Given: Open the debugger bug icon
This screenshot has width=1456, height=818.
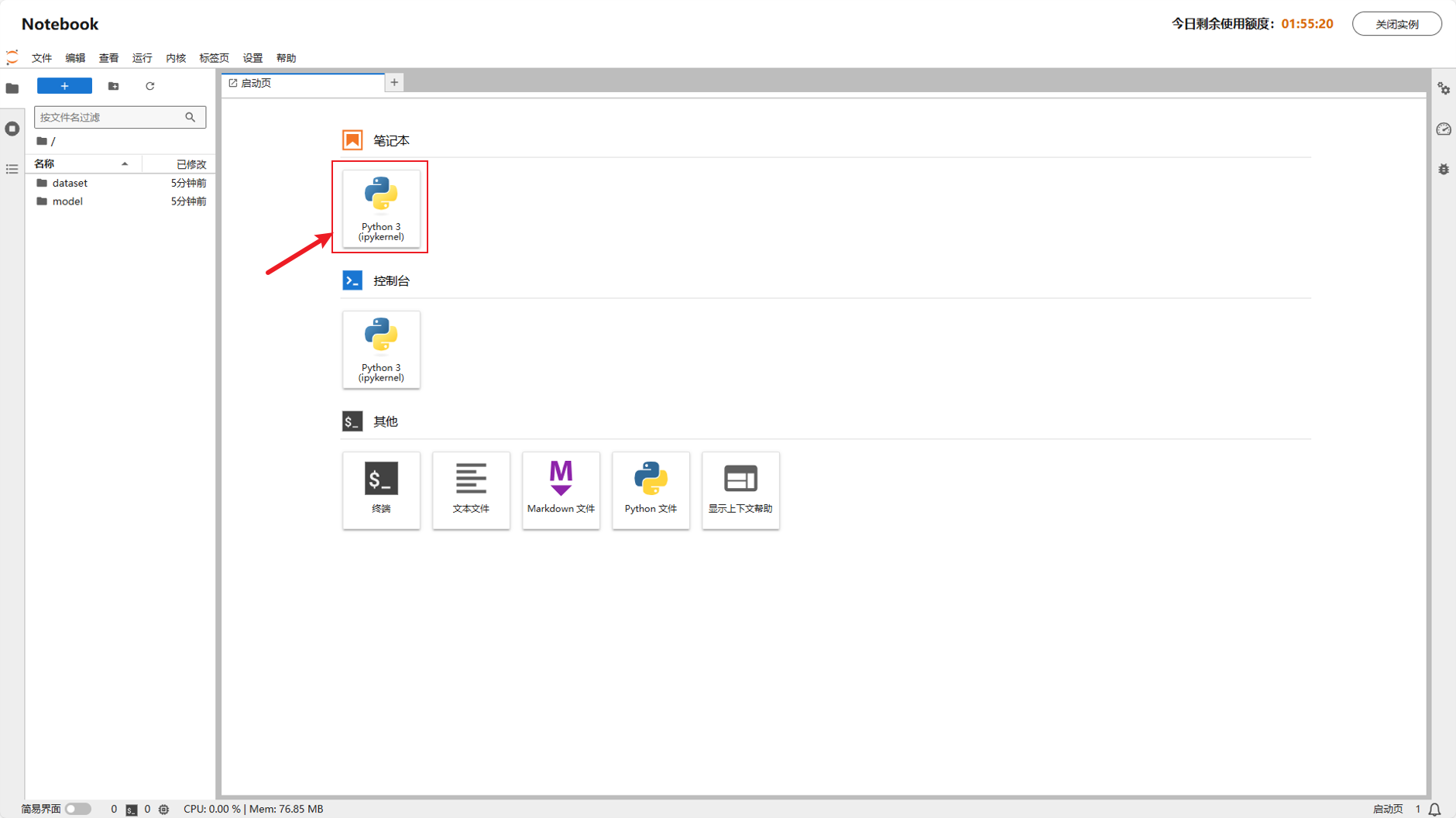Looking at the screenshot, I should click(x=1444, y=170).
